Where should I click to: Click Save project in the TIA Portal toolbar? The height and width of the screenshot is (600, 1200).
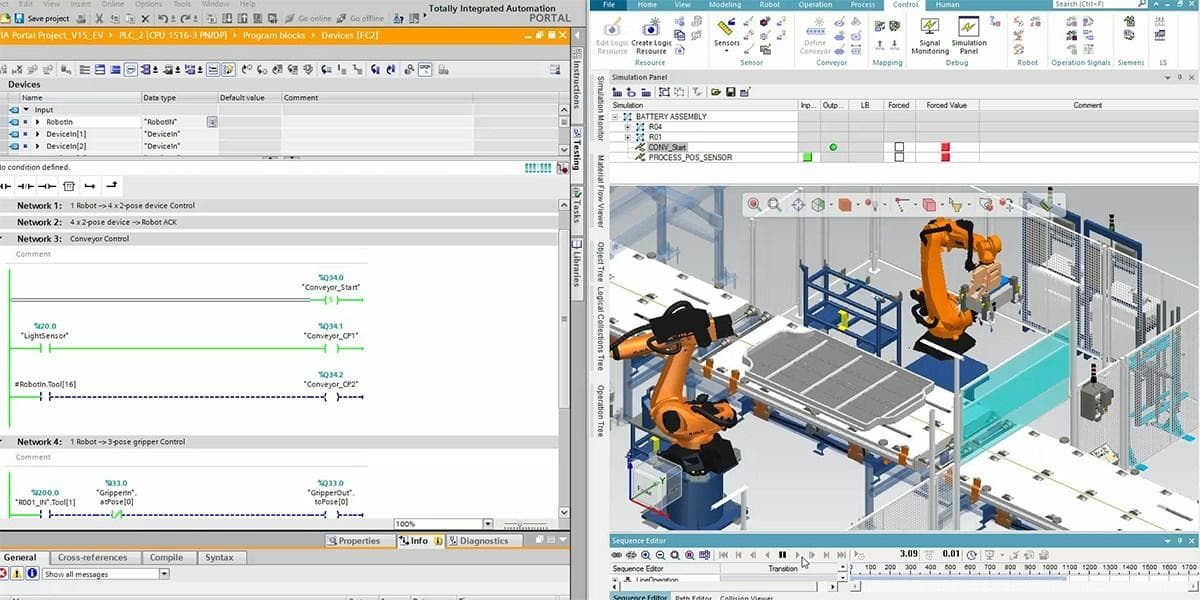point(42,18)
